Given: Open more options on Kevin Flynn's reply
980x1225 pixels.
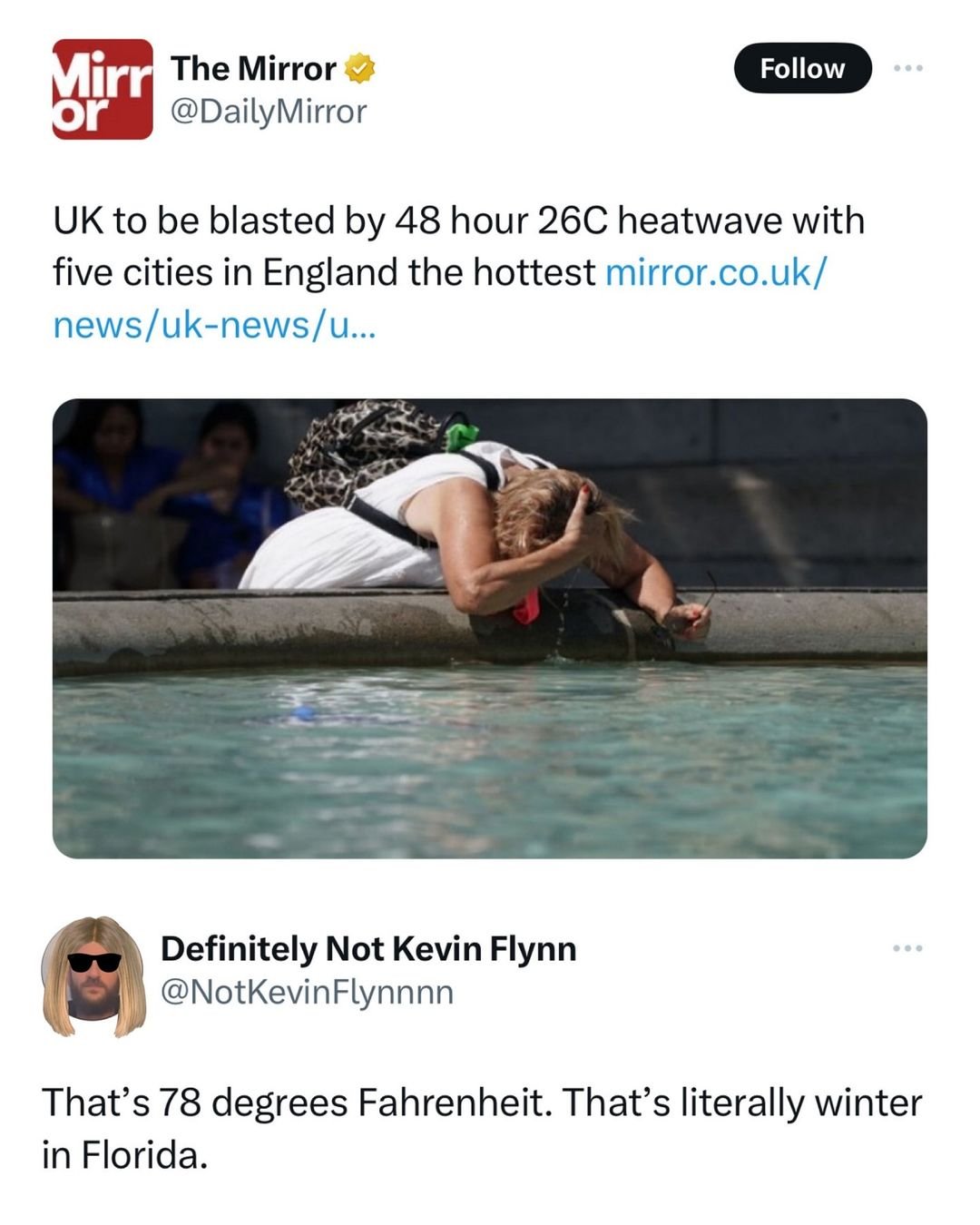Looking at the screenshot, I should point(906,948).
